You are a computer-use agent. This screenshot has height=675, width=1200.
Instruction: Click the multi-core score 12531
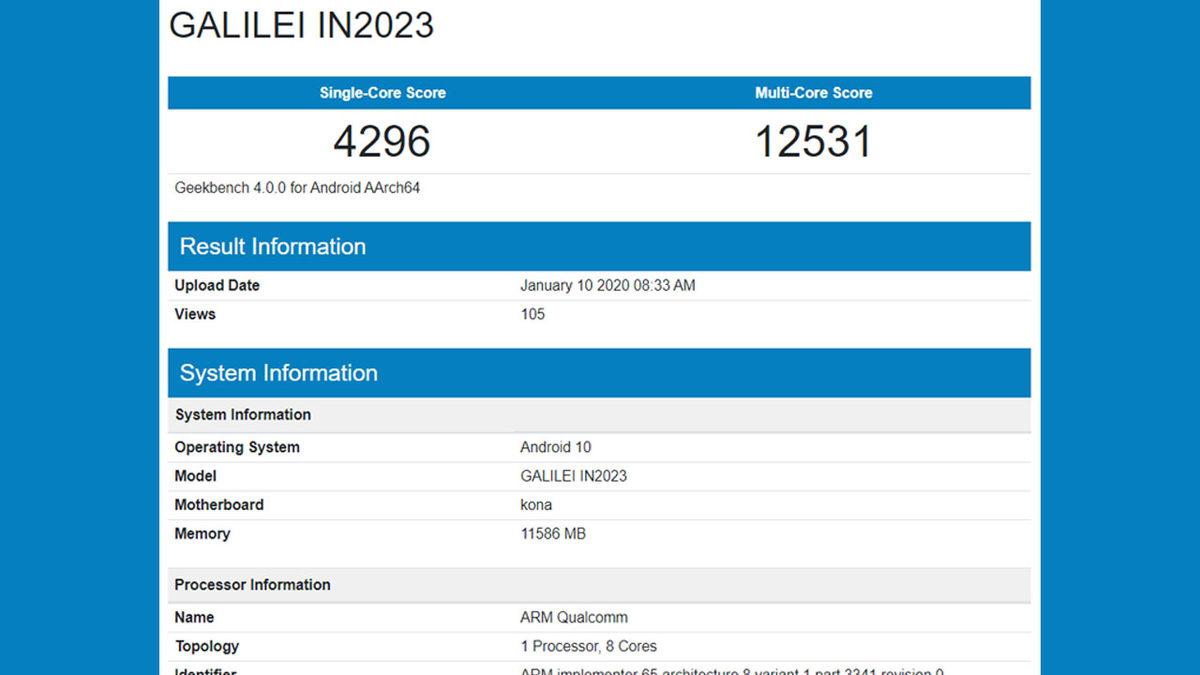[812, 141]
